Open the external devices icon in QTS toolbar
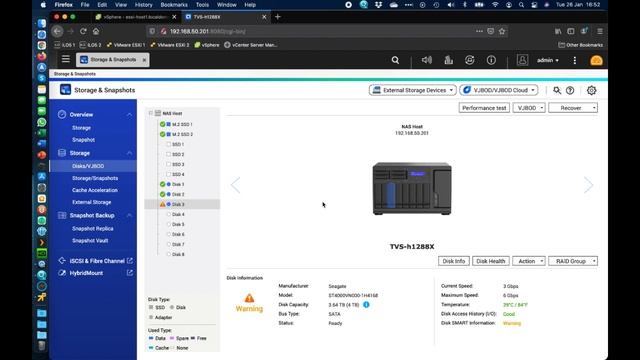The image size is (640, 360). 470,60
